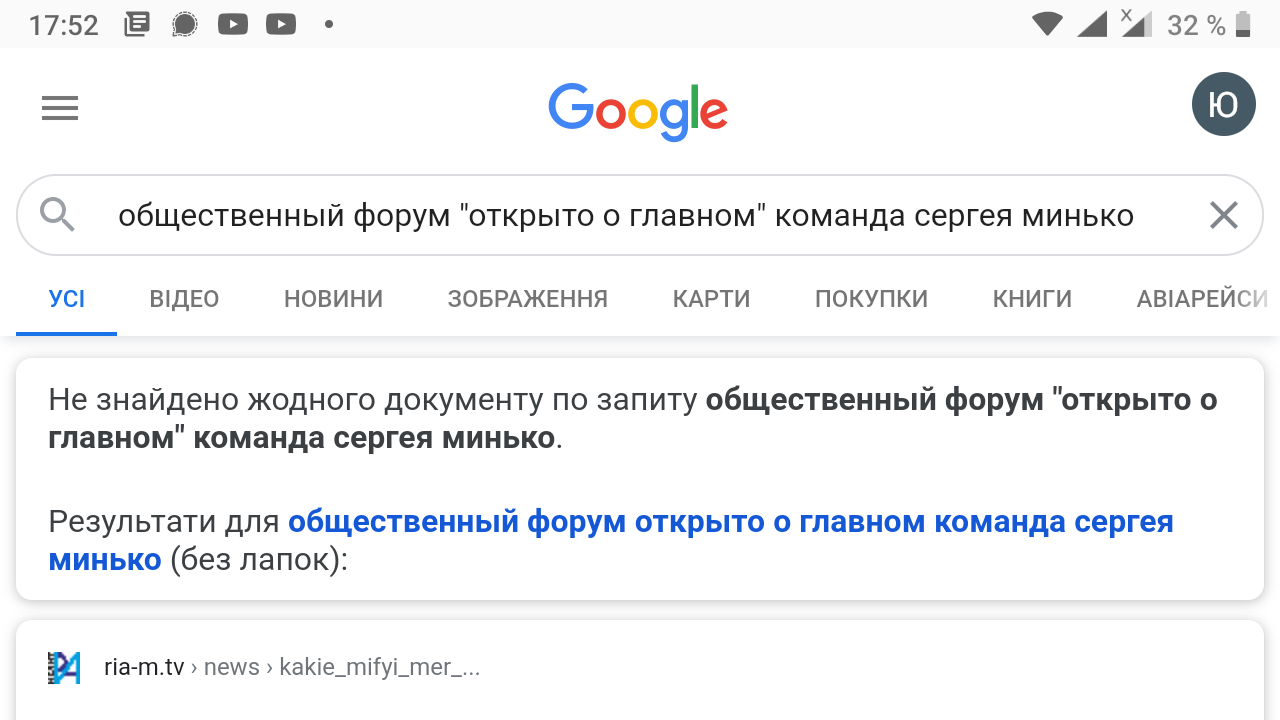Switch to the ПОКУПКИ tab
The width and height of the screenshot is (1280, 720).
pyautogui.click(x=871, y=298)
